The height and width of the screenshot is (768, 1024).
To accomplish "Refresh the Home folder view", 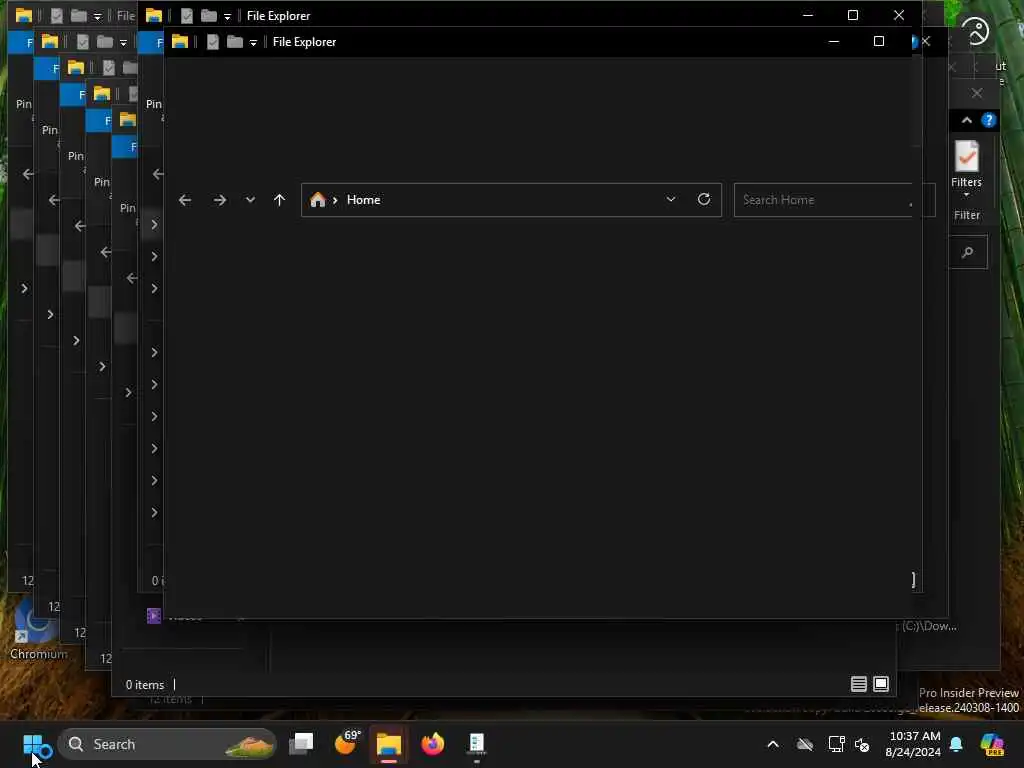I will (704, 199).
